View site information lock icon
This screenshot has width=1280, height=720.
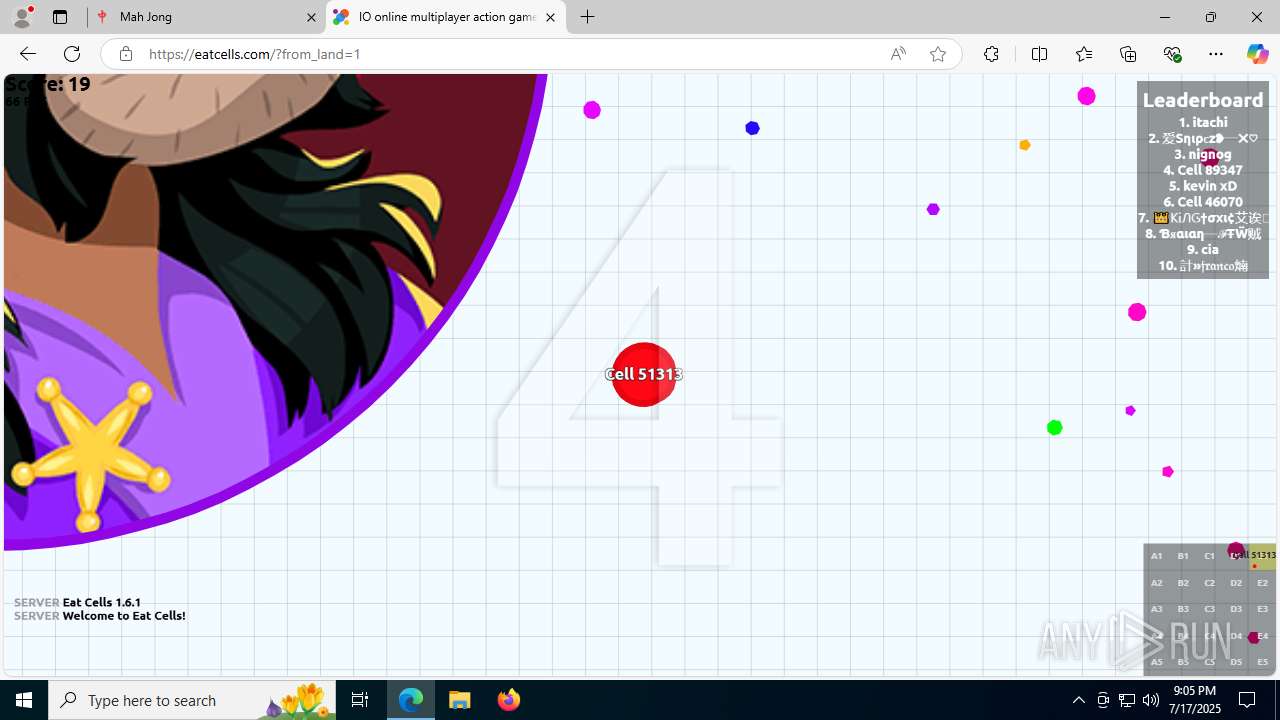125,54
